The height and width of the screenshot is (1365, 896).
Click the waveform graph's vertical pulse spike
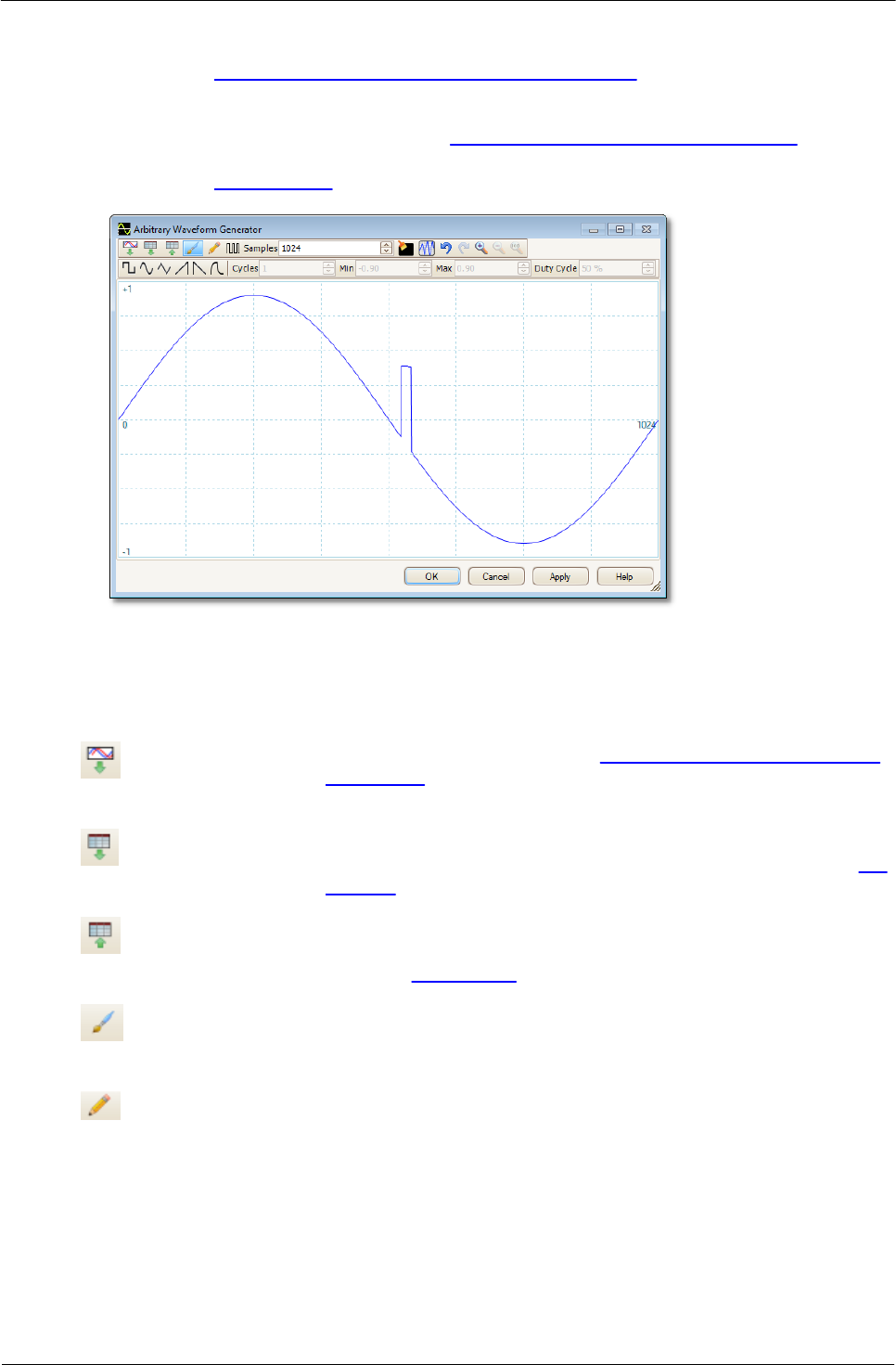[406, 399]
